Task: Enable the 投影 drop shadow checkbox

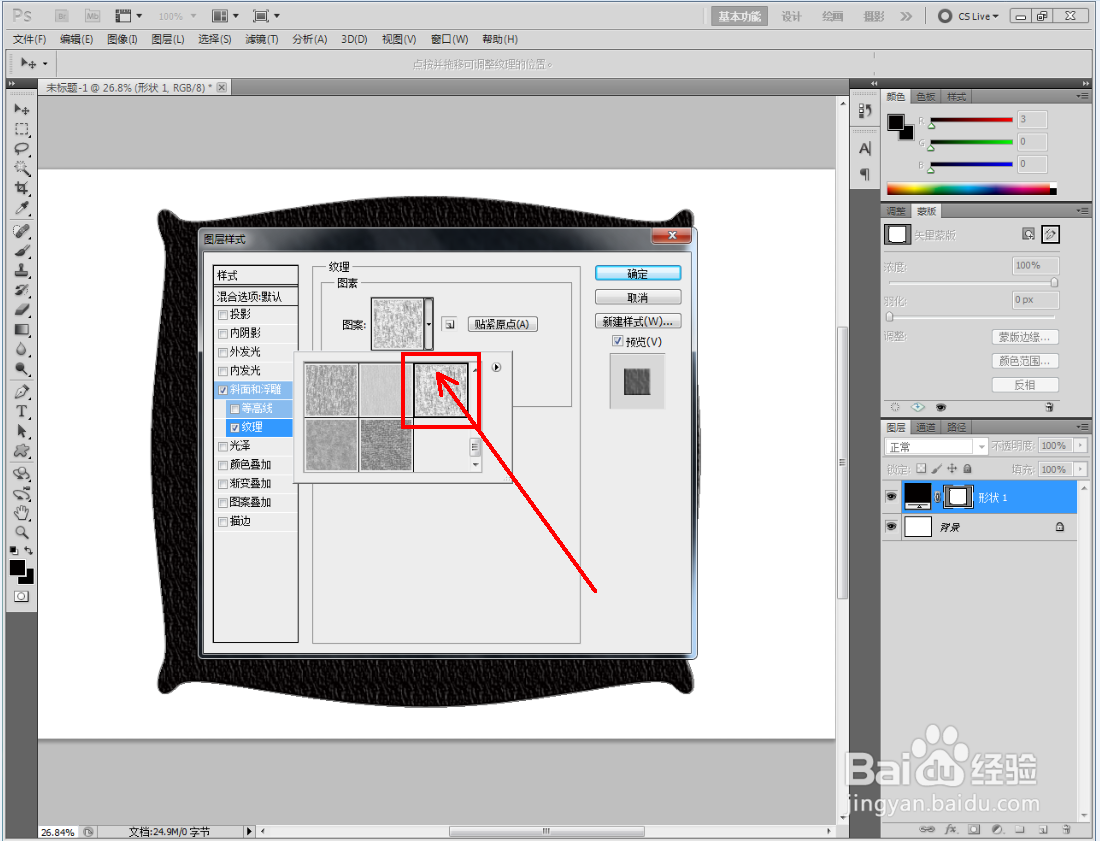Action: [x=223, y=315]
